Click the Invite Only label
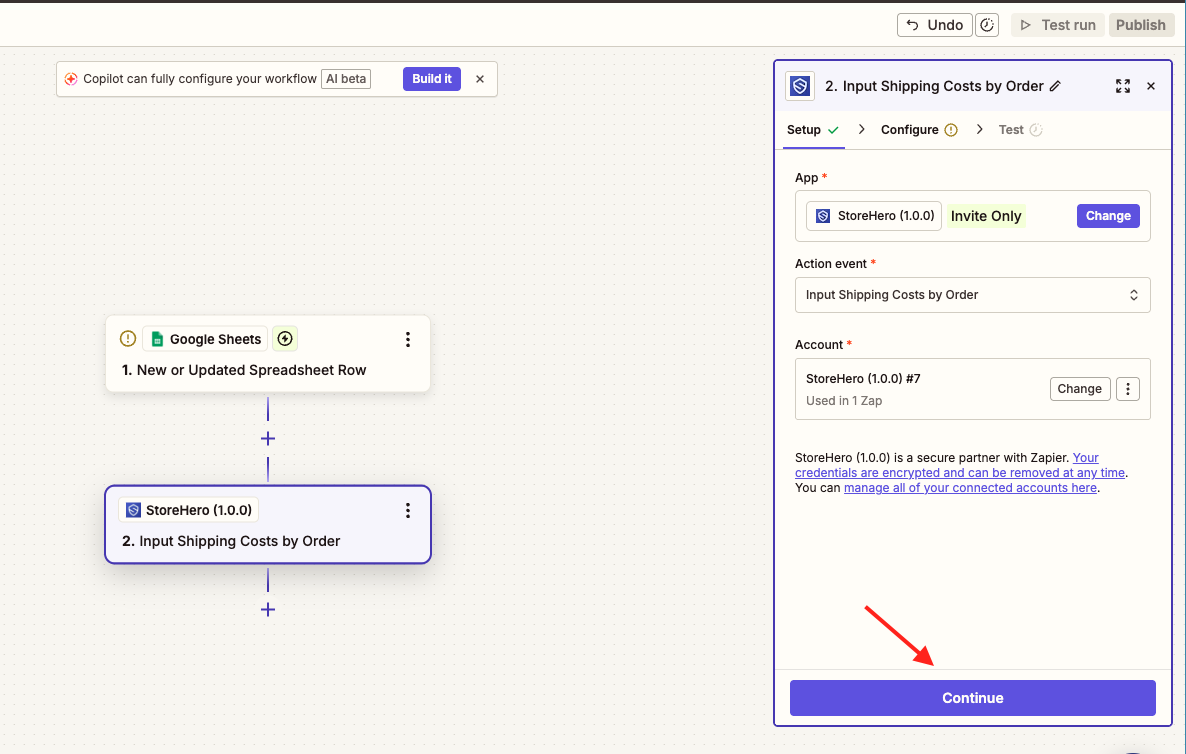This screenshot has height=754, width=1186. pyautogui.click(x=986, y=216)
